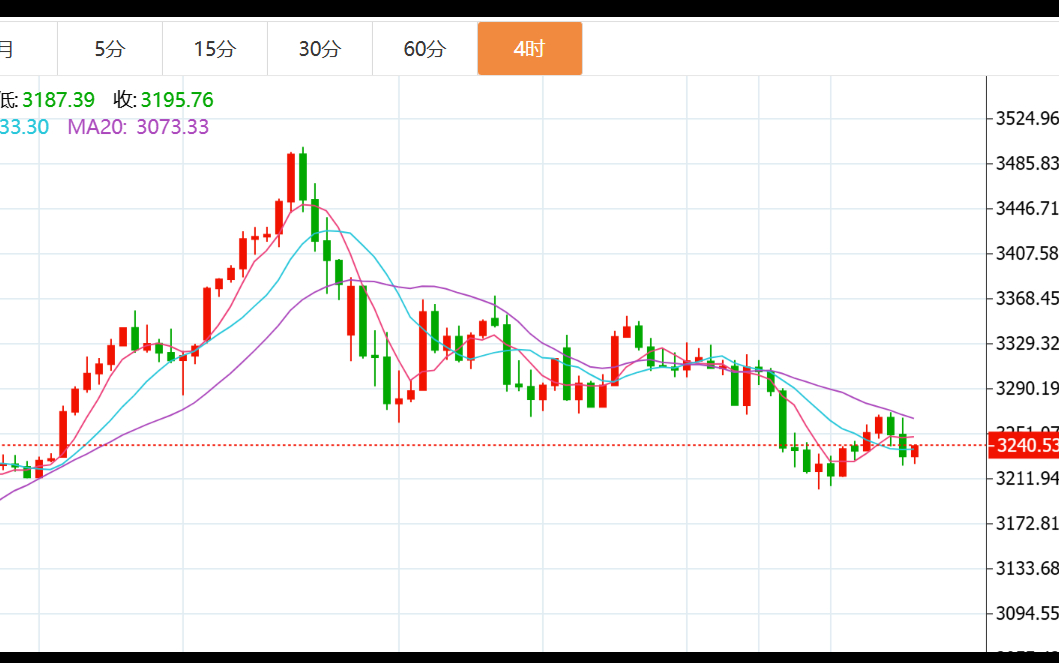Screen dimensions: 1059x663
Task: Click the 3329.32 price axis label
Action: pyautogui.click(x=1027, y=343)
